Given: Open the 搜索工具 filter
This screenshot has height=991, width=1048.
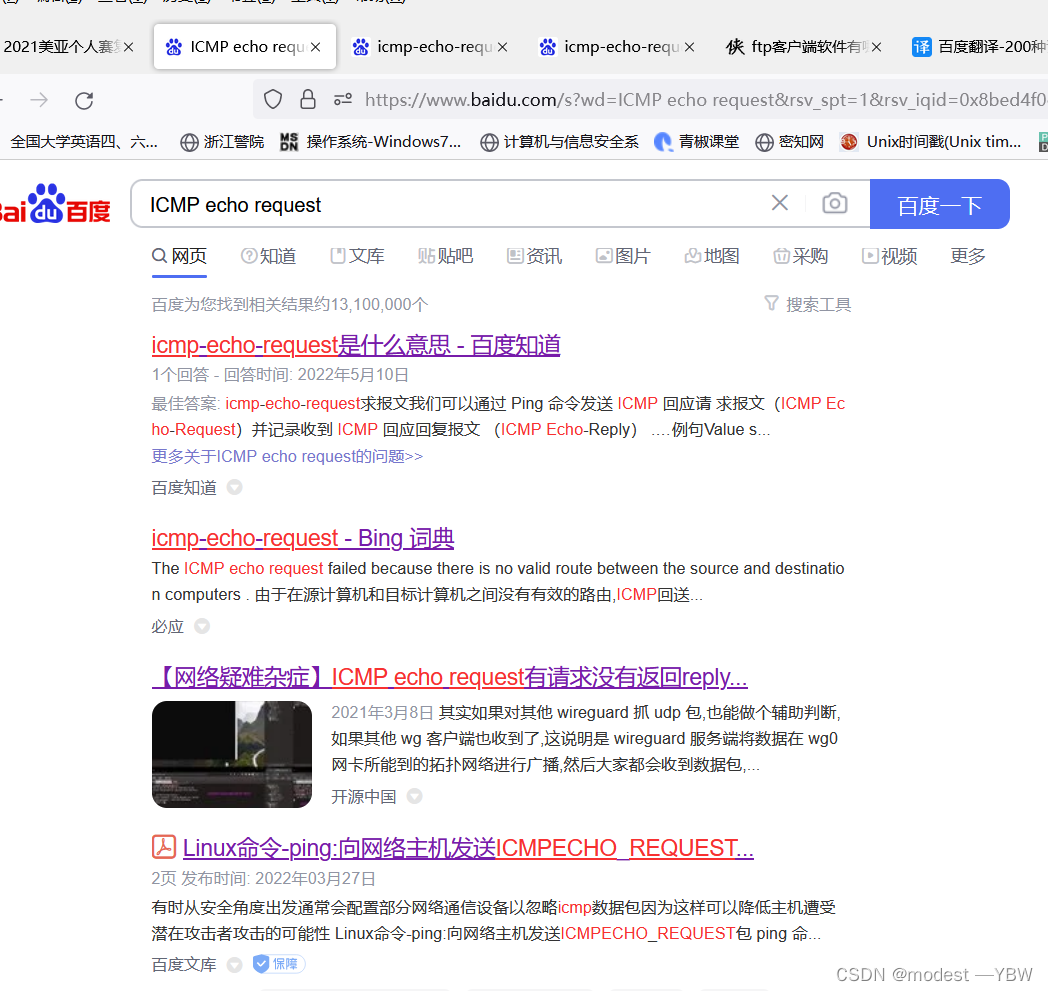Looking at the screenshot, I should coord(807,304).
